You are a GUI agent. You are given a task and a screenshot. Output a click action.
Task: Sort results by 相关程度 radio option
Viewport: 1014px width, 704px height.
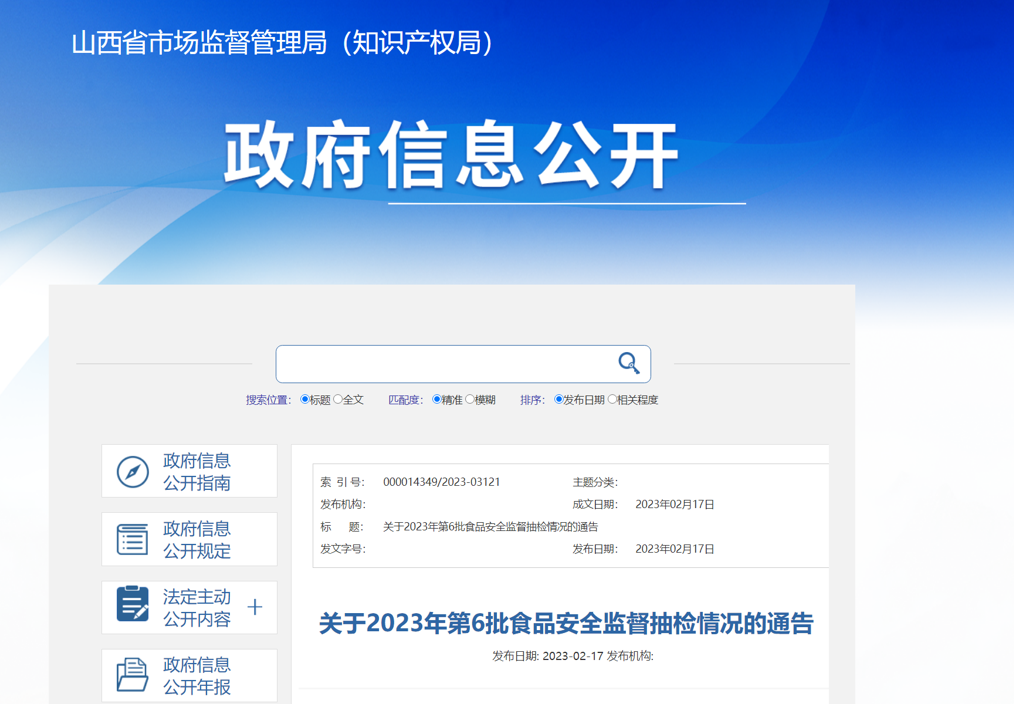613,400
